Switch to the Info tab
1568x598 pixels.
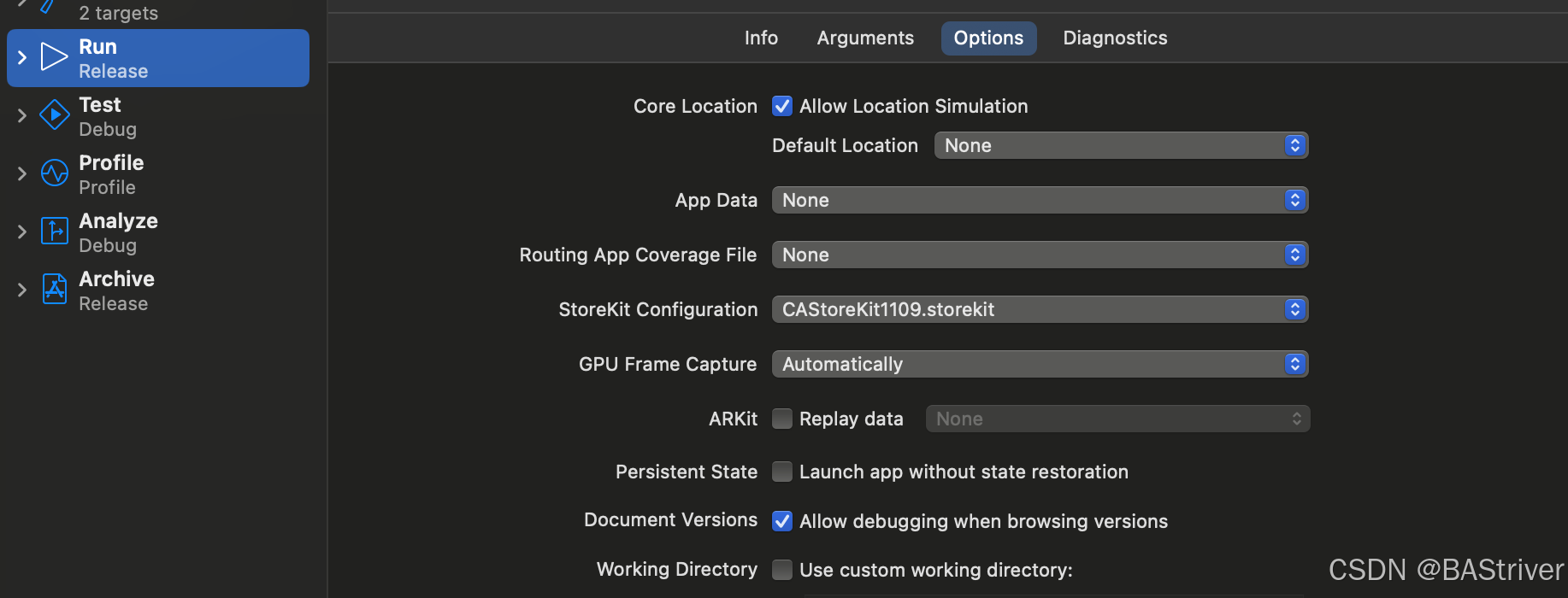pos(761,38)
